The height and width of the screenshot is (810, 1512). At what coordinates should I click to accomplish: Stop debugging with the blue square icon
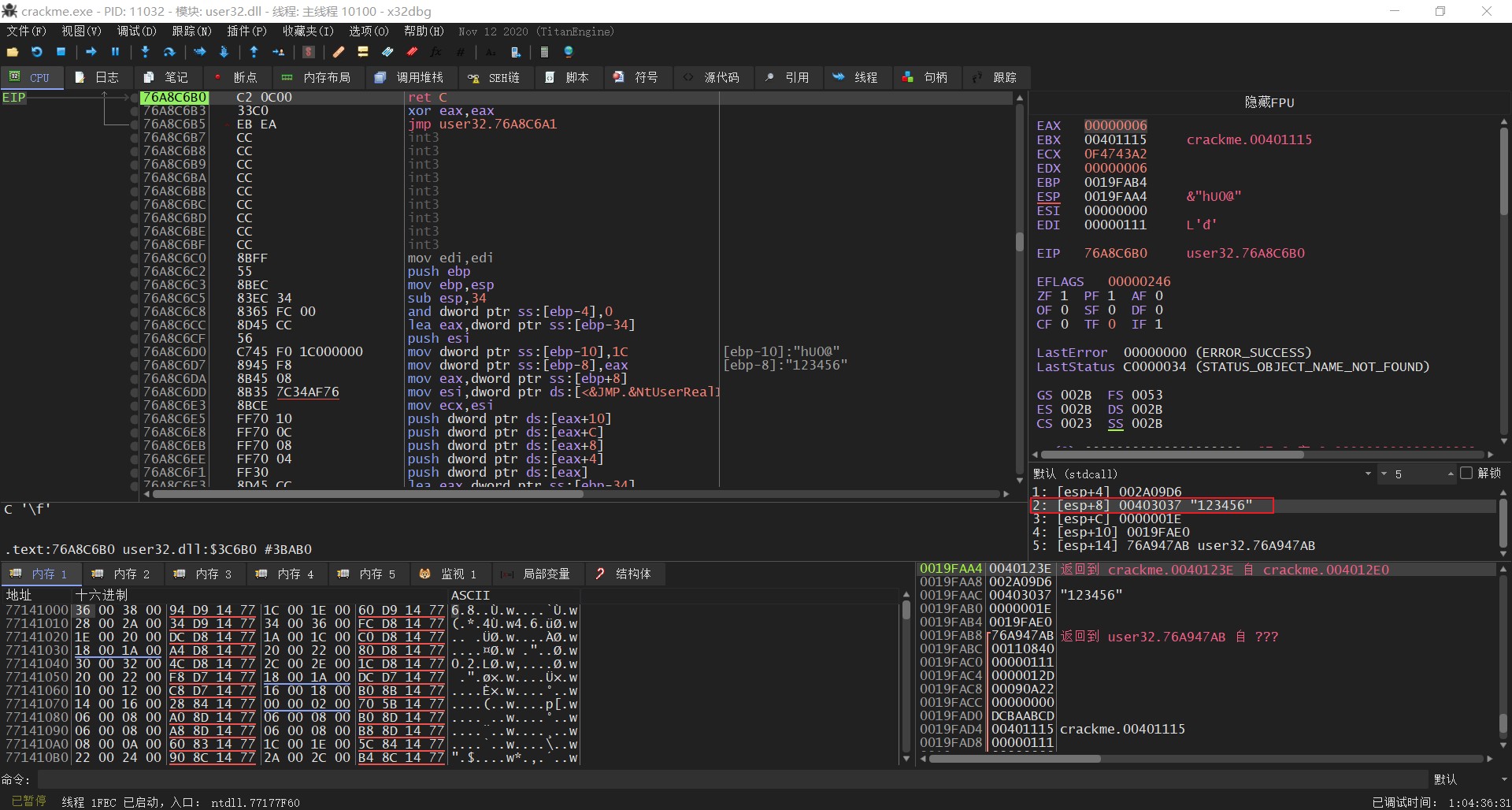tap(61, 52)
